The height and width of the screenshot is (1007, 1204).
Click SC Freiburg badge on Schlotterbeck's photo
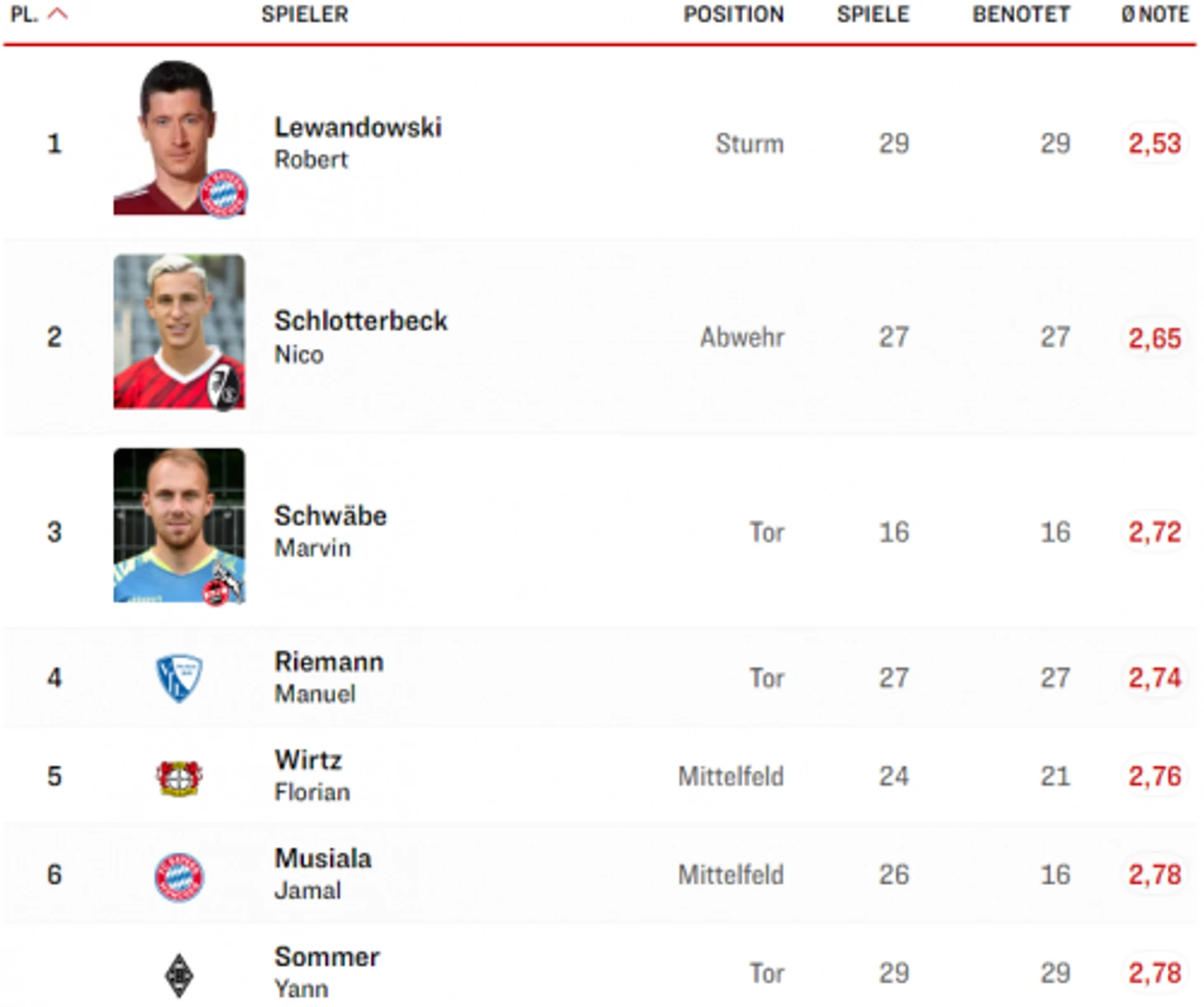pyautogui.click(x=224, y=387)
